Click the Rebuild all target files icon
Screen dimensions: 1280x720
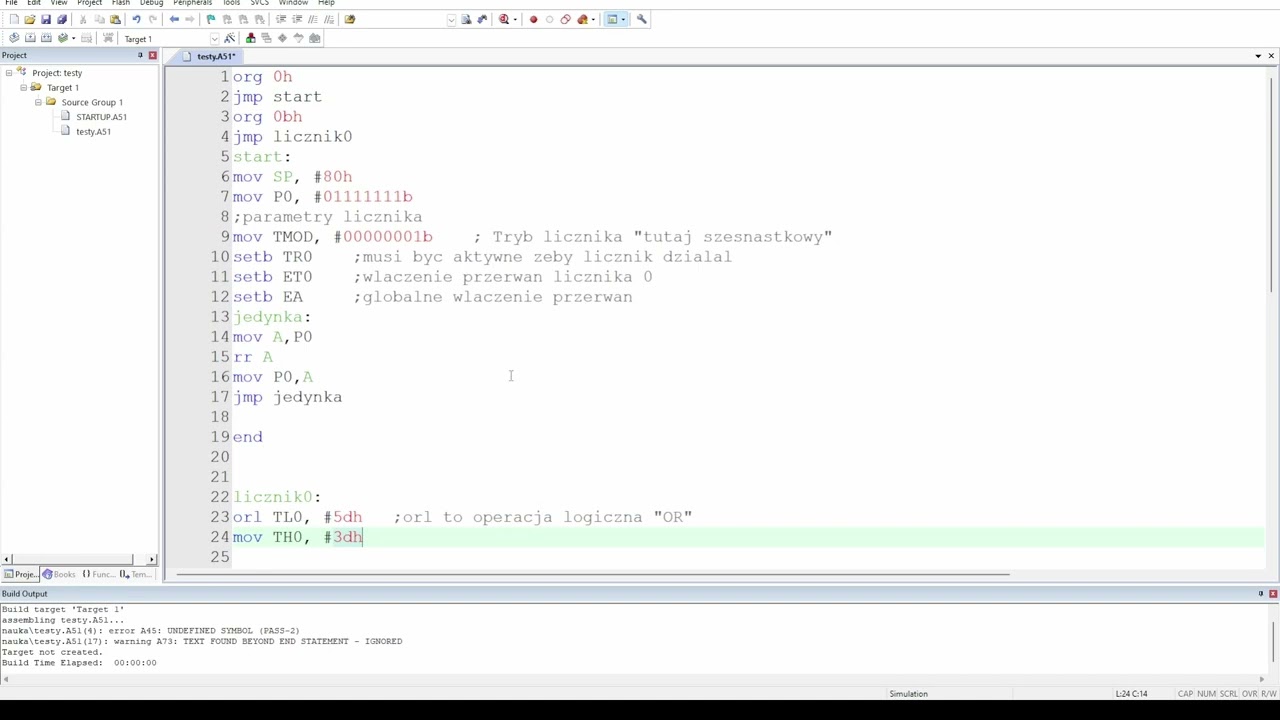tap(46, 38)
